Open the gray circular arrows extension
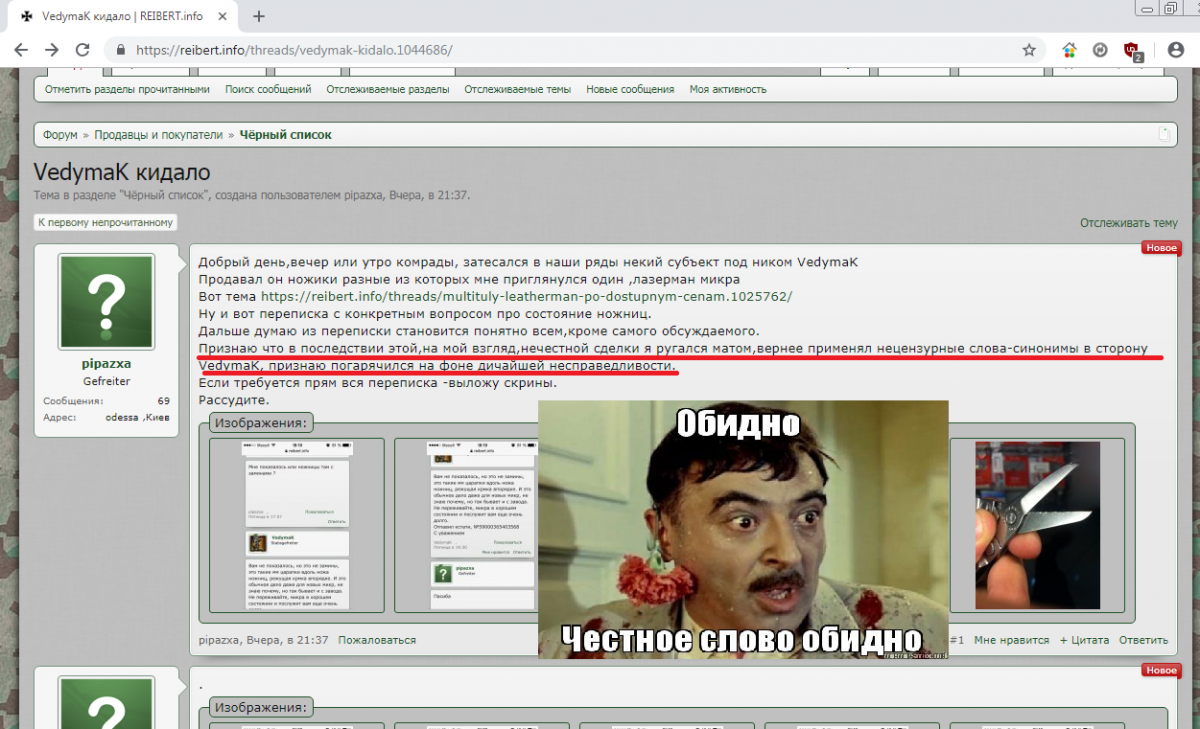This screenshot has width=1200, height=729. [x=1100, y=49]
